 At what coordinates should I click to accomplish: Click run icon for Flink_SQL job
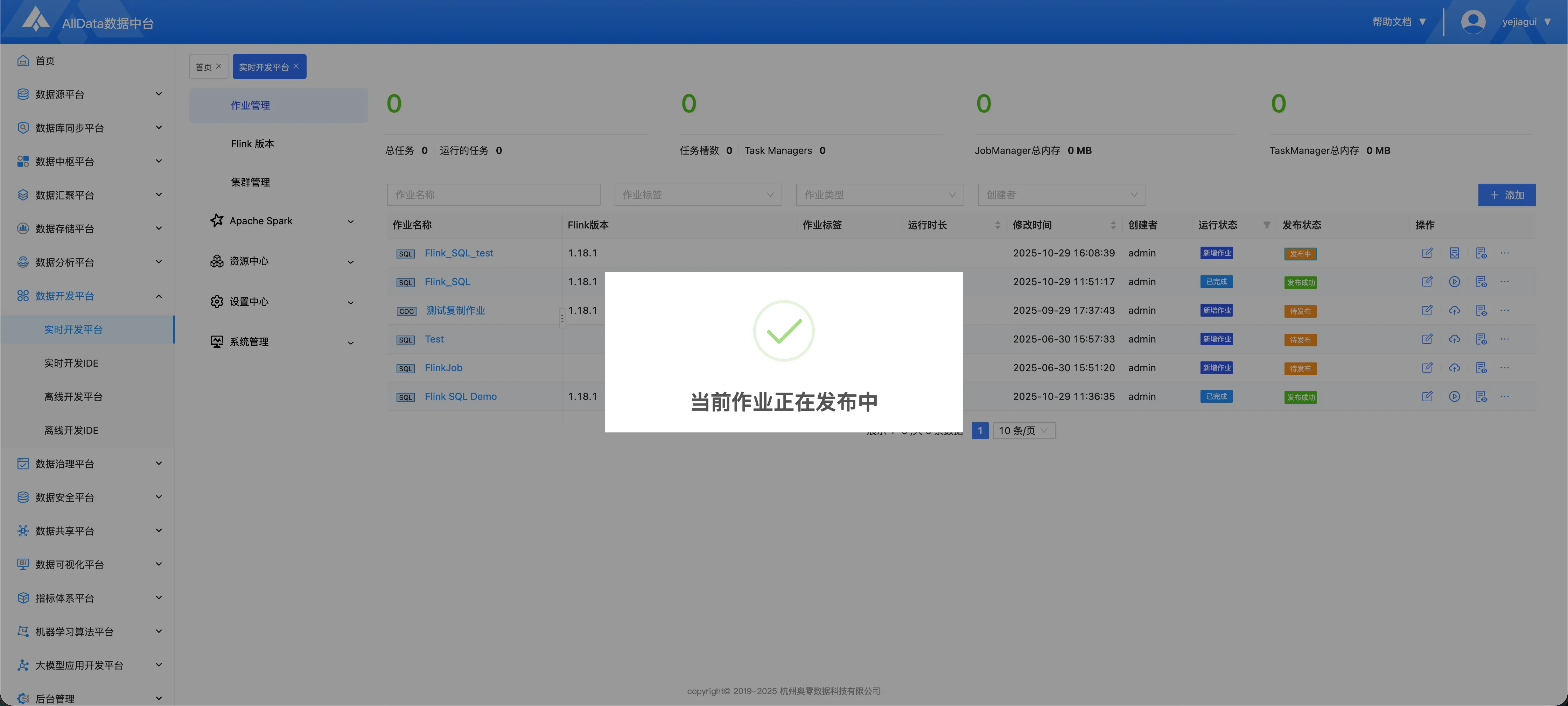[x=1454, y=282]
